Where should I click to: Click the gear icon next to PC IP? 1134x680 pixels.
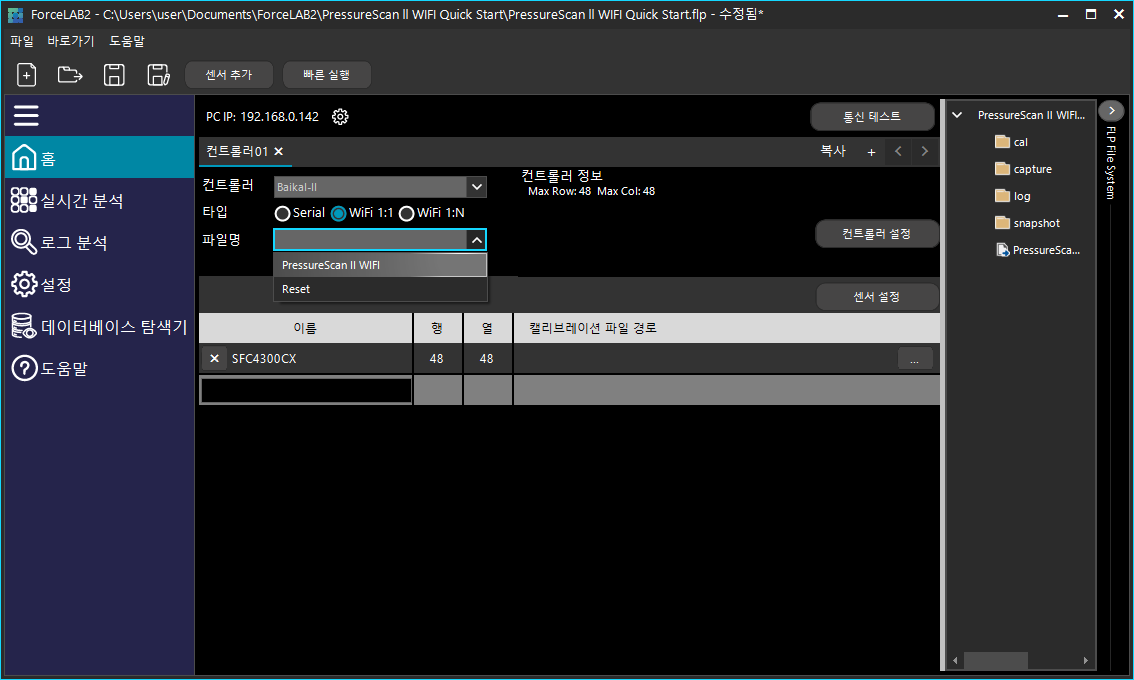tap(340, 116)
